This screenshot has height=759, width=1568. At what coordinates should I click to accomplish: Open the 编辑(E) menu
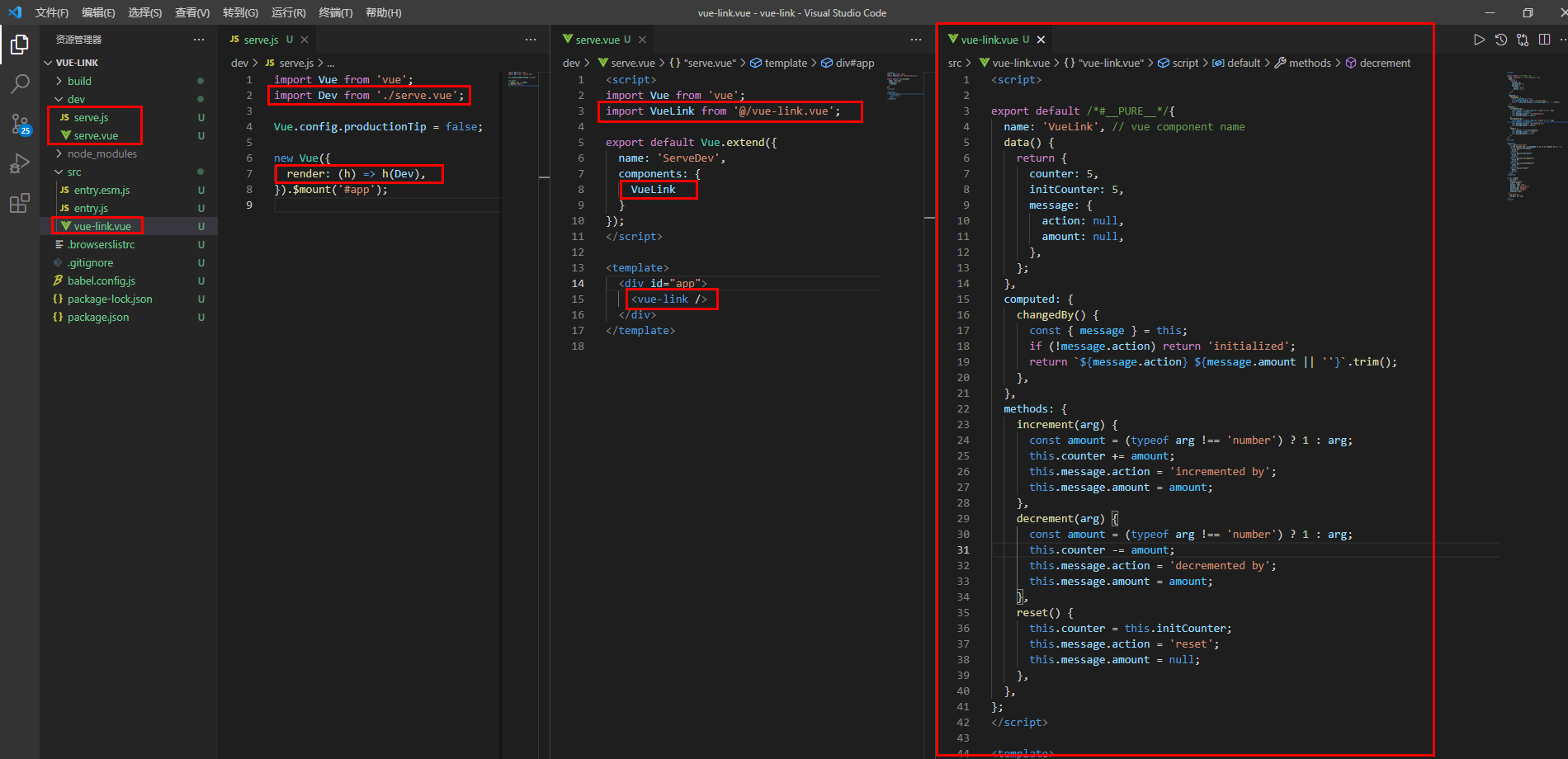(98, 12)
